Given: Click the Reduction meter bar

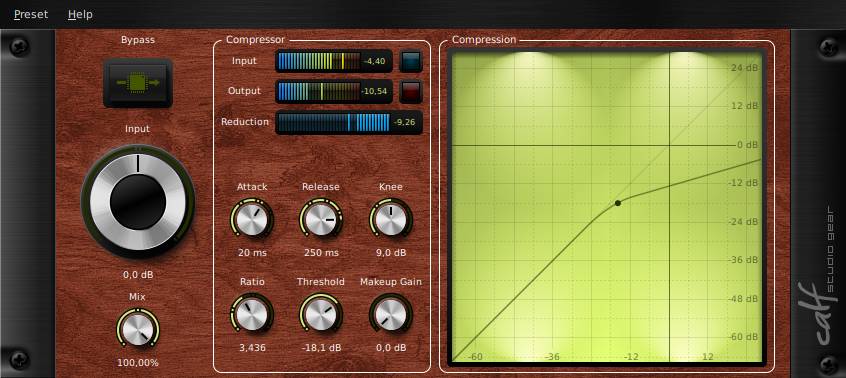Looking at the screenshot, I should point(333,122).
